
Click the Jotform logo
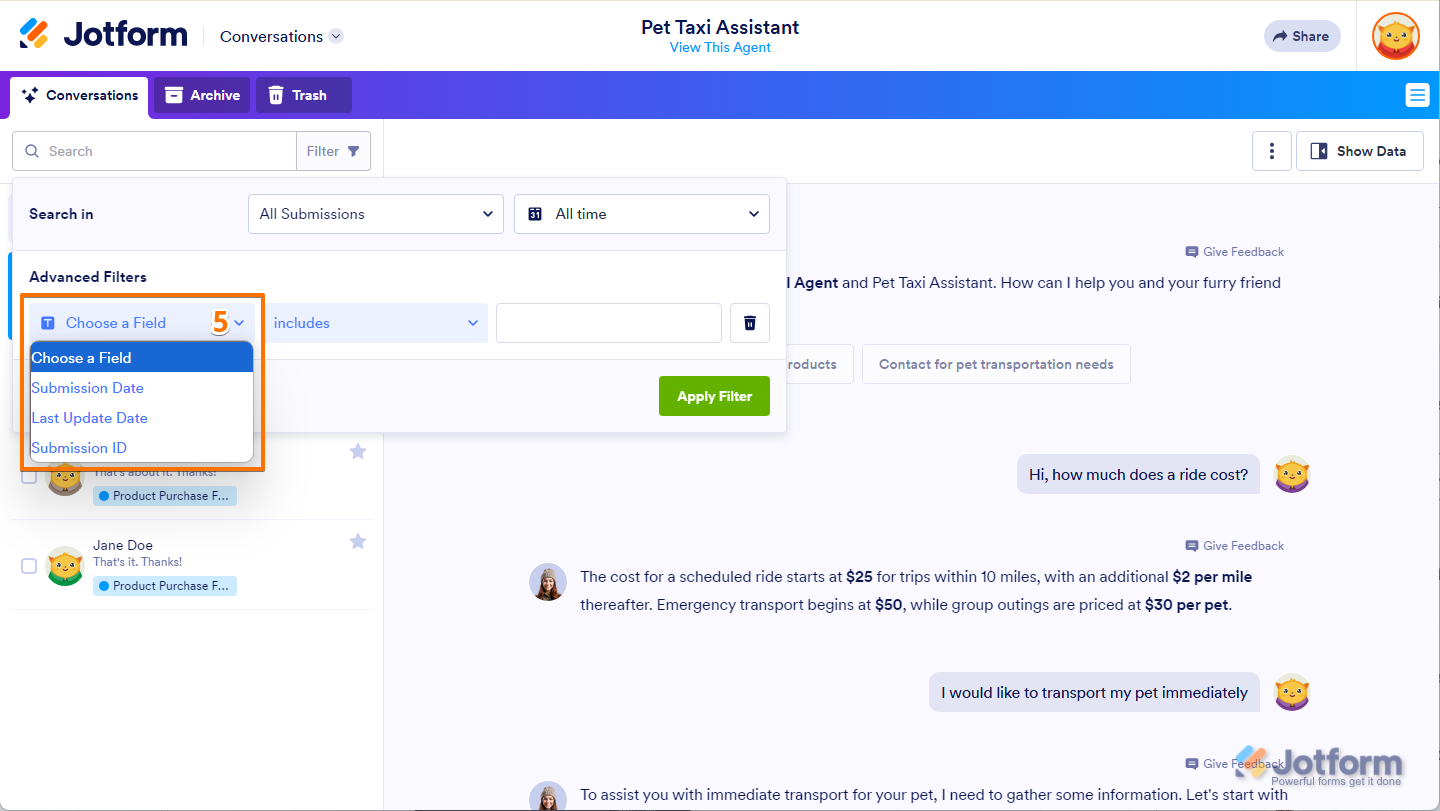tap(104, 35)
